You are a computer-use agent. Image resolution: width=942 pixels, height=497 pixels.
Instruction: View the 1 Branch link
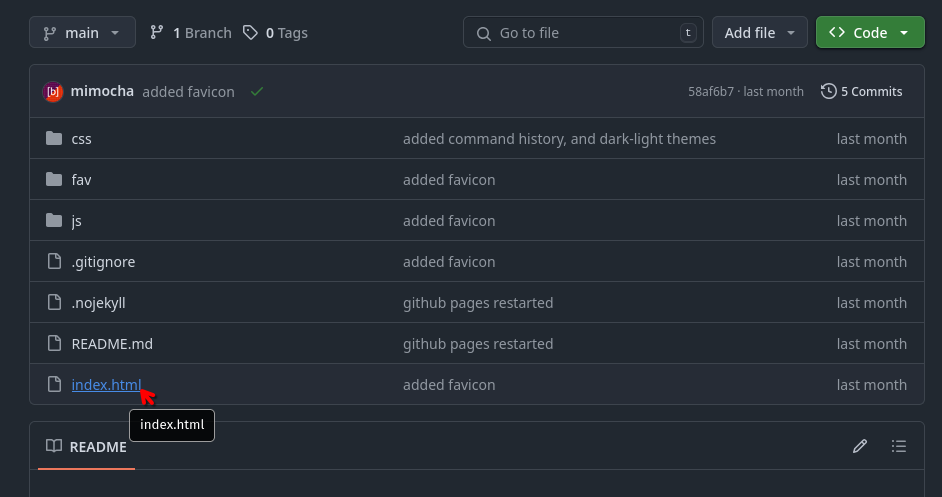tap(202, 33)
